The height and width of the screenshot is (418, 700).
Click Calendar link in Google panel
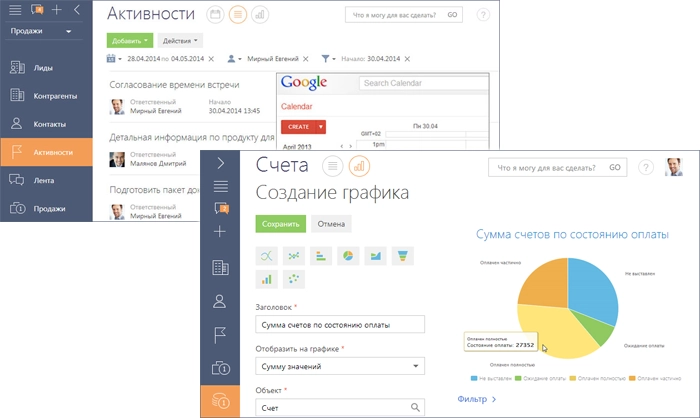[x=296, y=107]
